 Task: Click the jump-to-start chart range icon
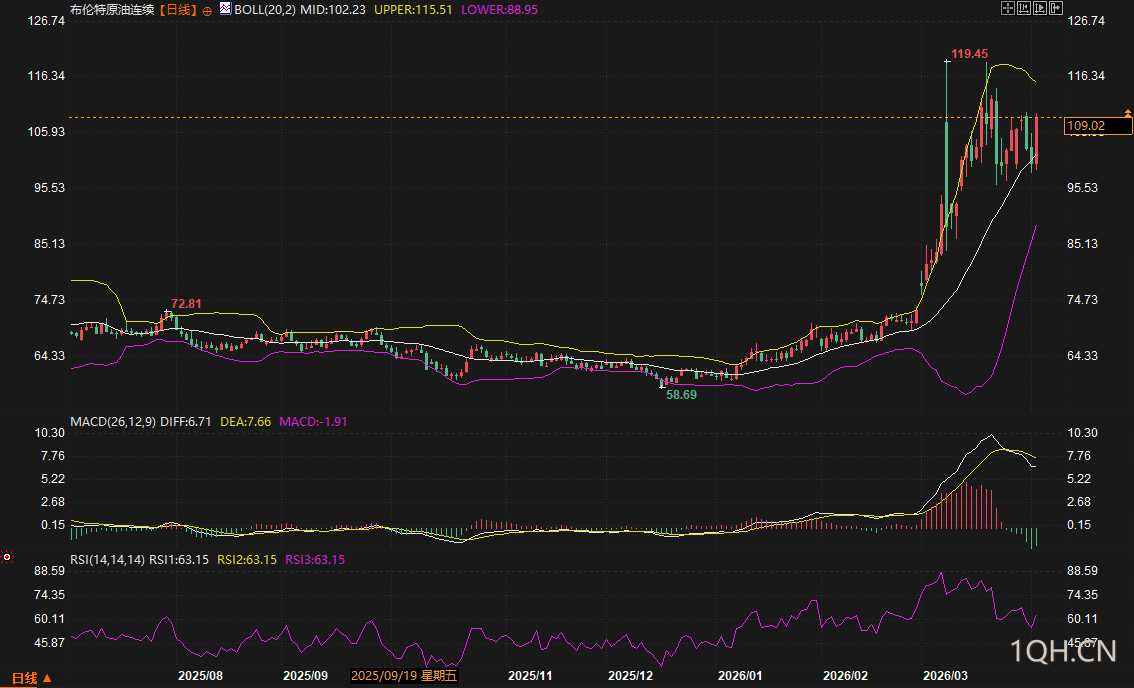pos(1023,8)
